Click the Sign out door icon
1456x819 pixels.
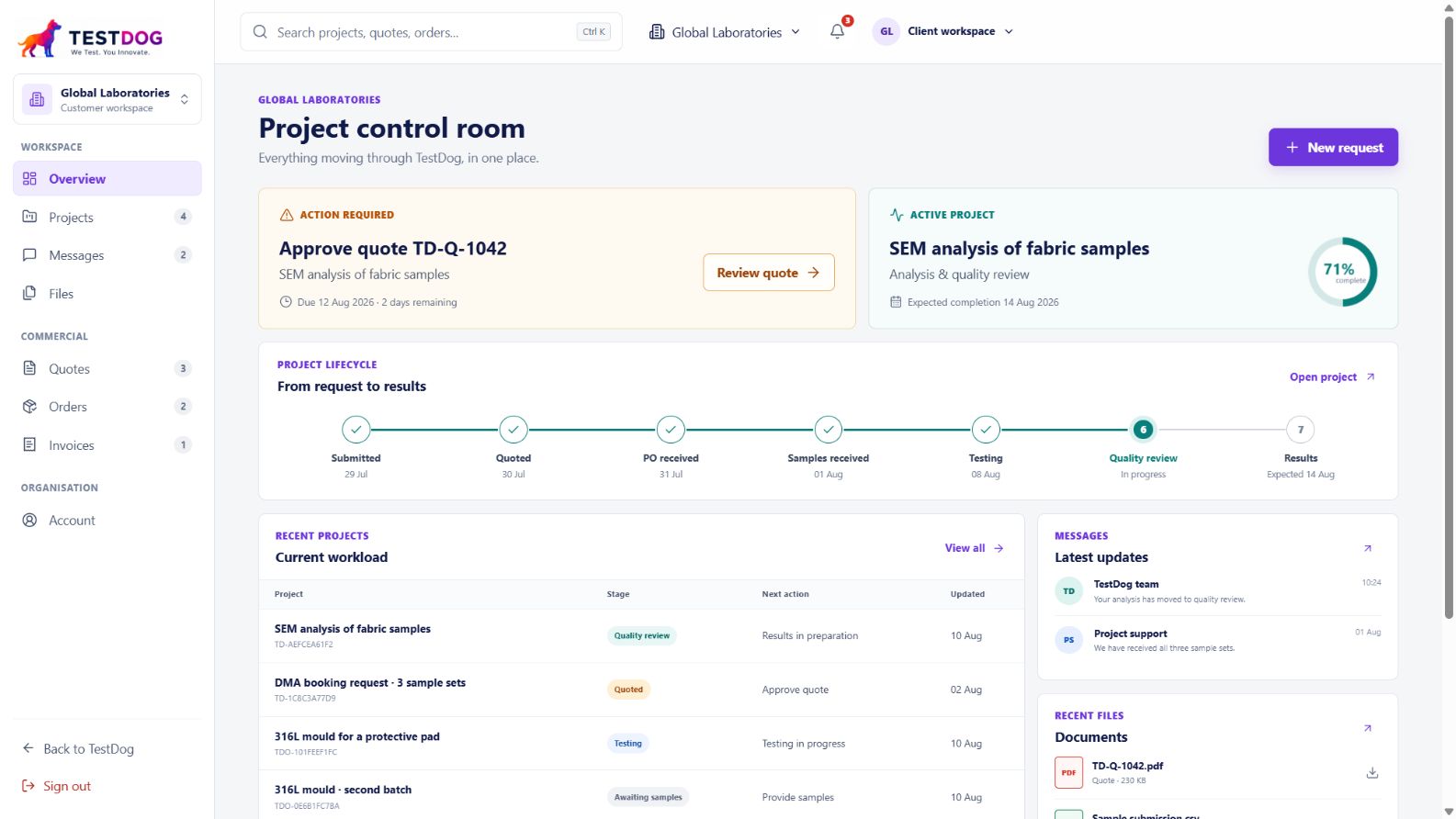tap(28, 786)
